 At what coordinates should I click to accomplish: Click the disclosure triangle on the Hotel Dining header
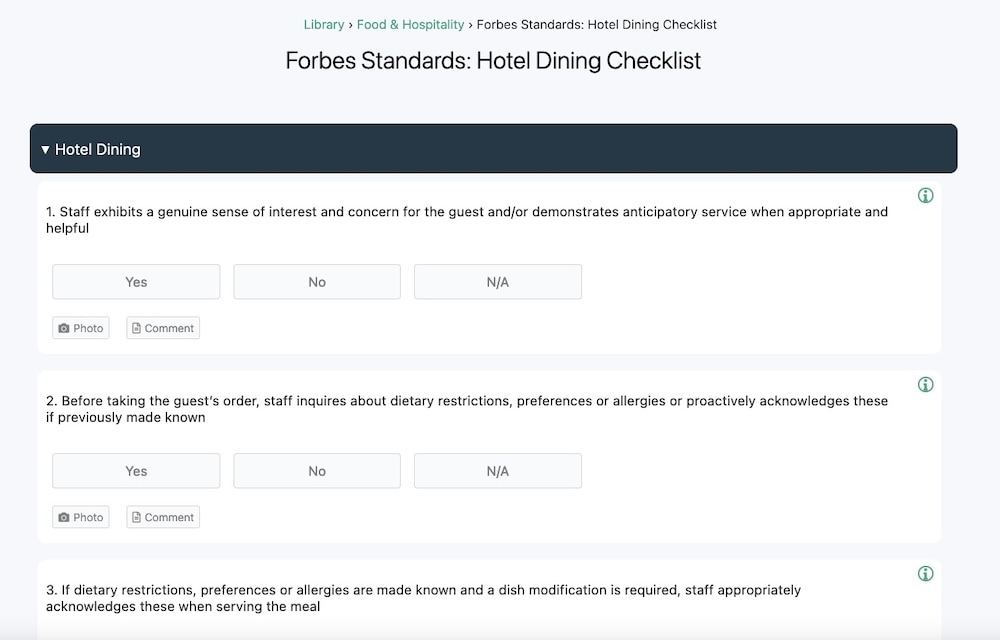(x=45, y=148)
